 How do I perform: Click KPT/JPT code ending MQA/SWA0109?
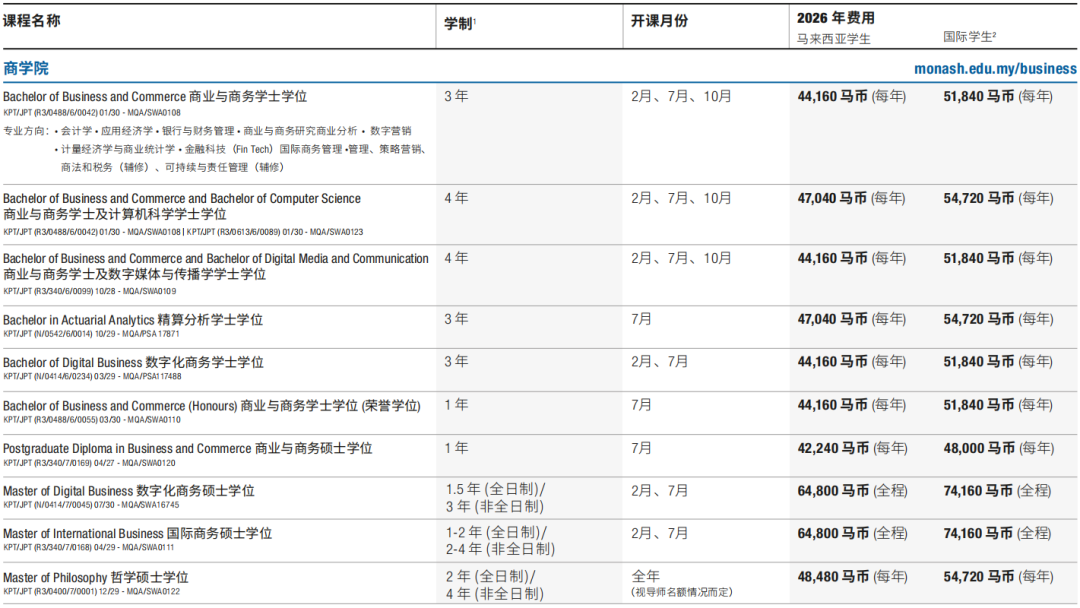[90, 291]
